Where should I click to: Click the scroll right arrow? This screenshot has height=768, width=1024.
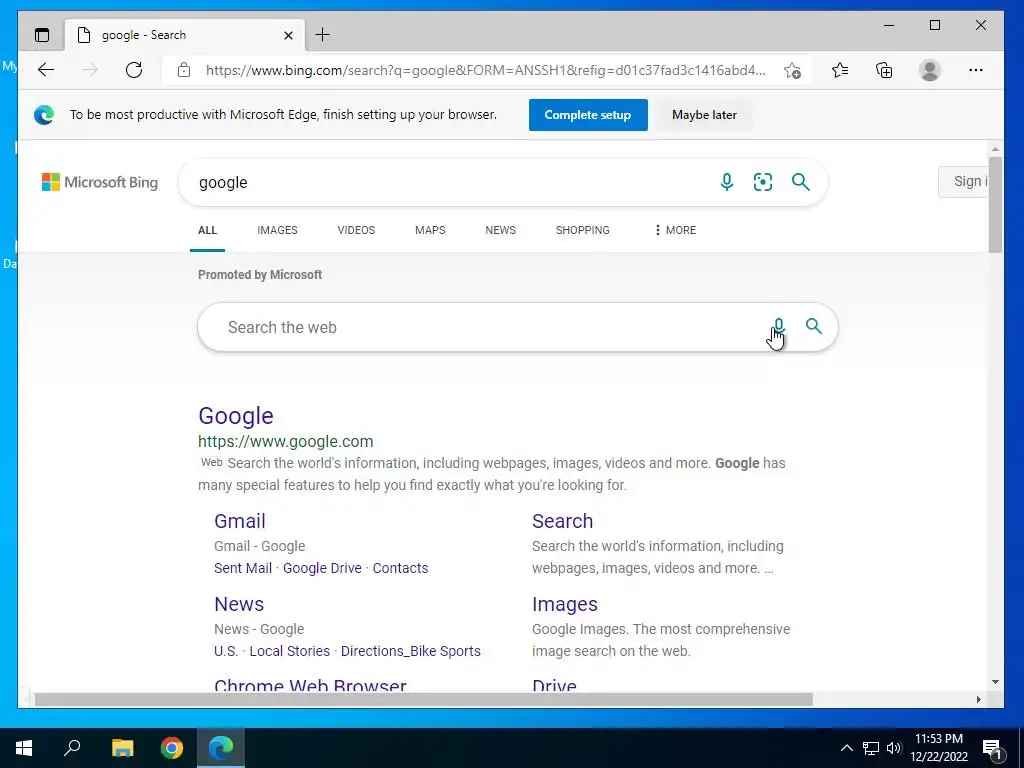(978, 699)
